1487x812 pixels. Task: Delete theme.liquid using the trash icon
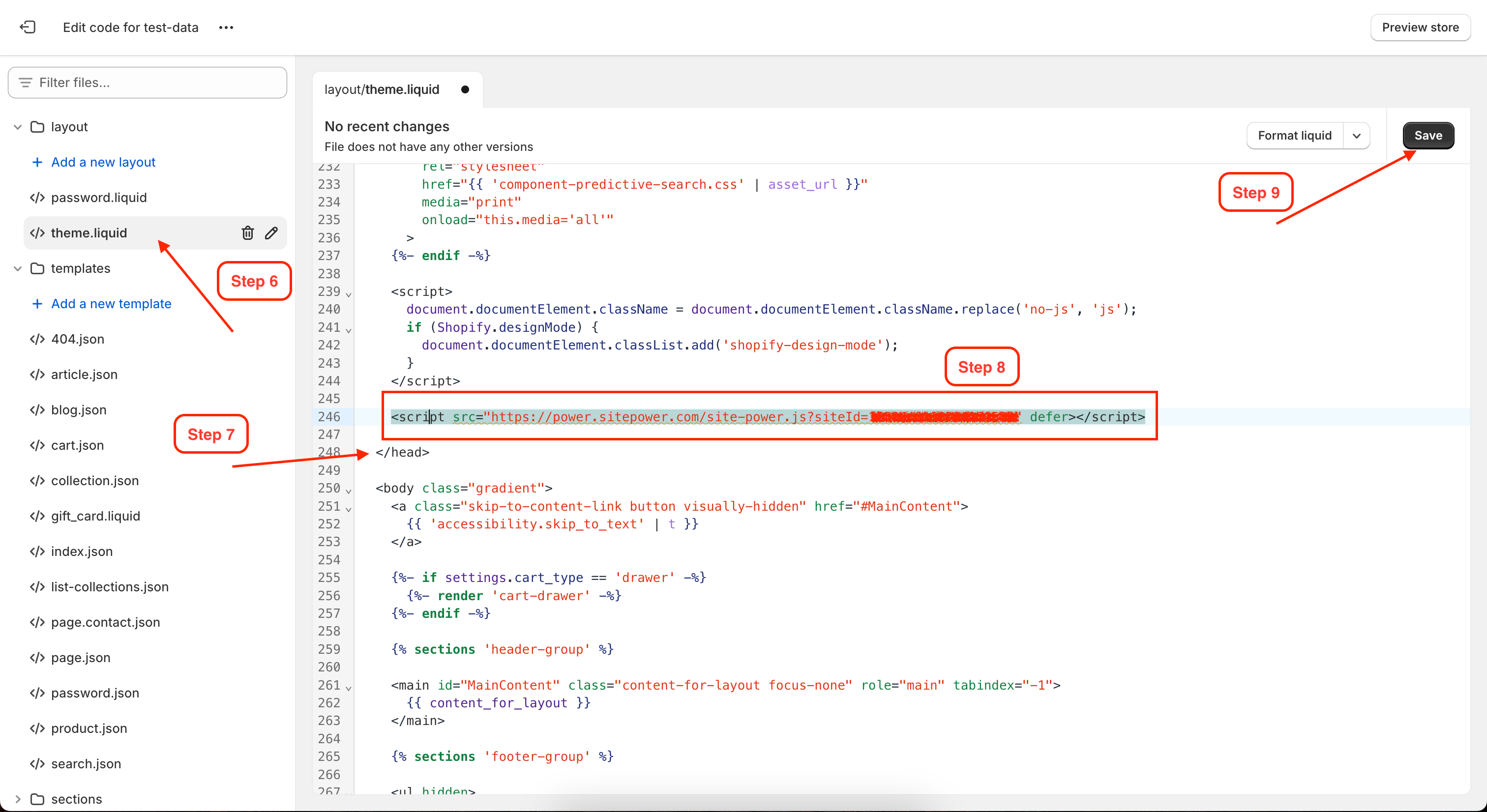(247, 232)
